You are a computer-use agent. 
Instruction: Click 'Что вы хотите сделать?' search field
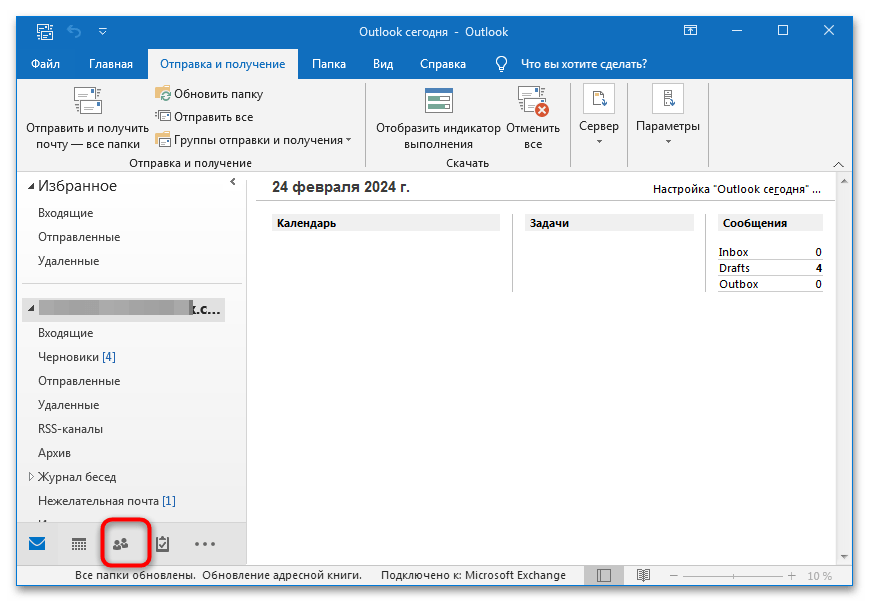click(x=584, y=64)
